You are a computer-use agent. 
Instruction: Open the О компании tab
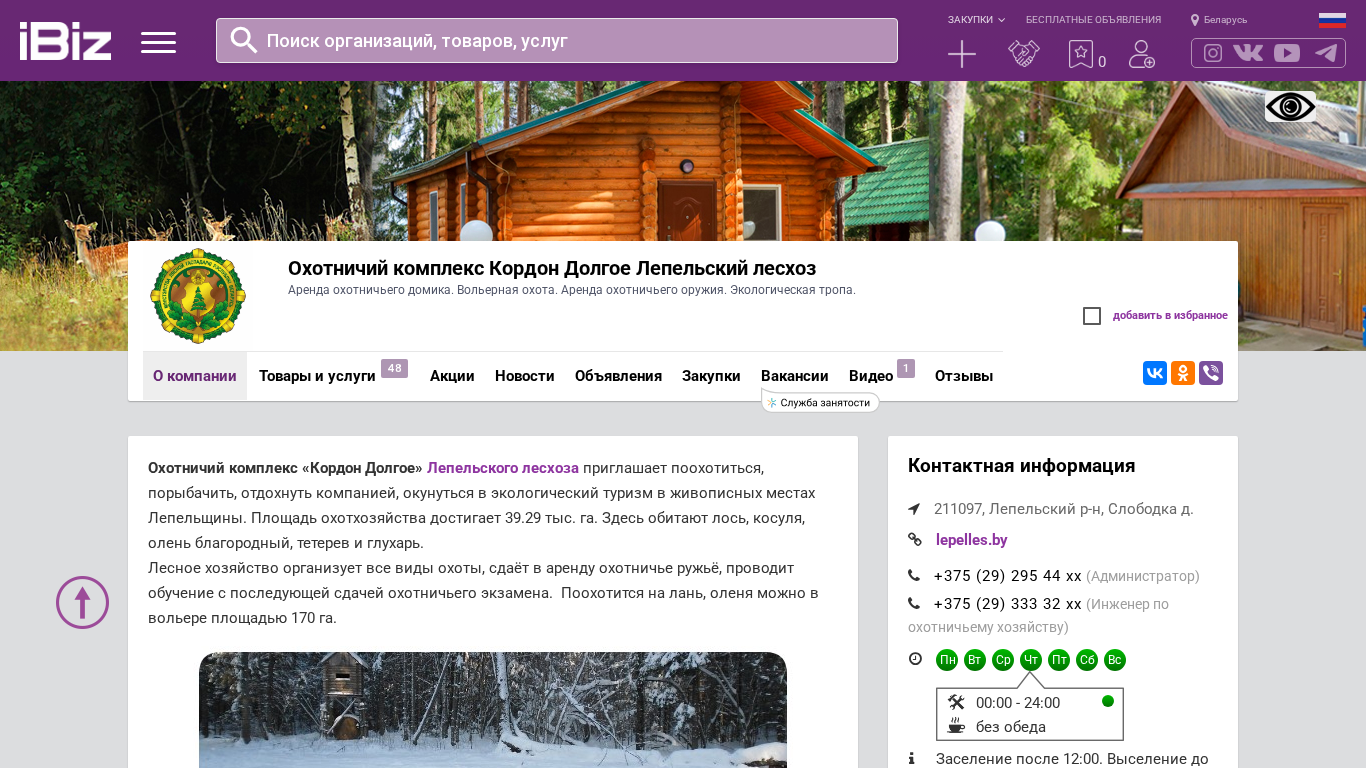coord(195,376)
